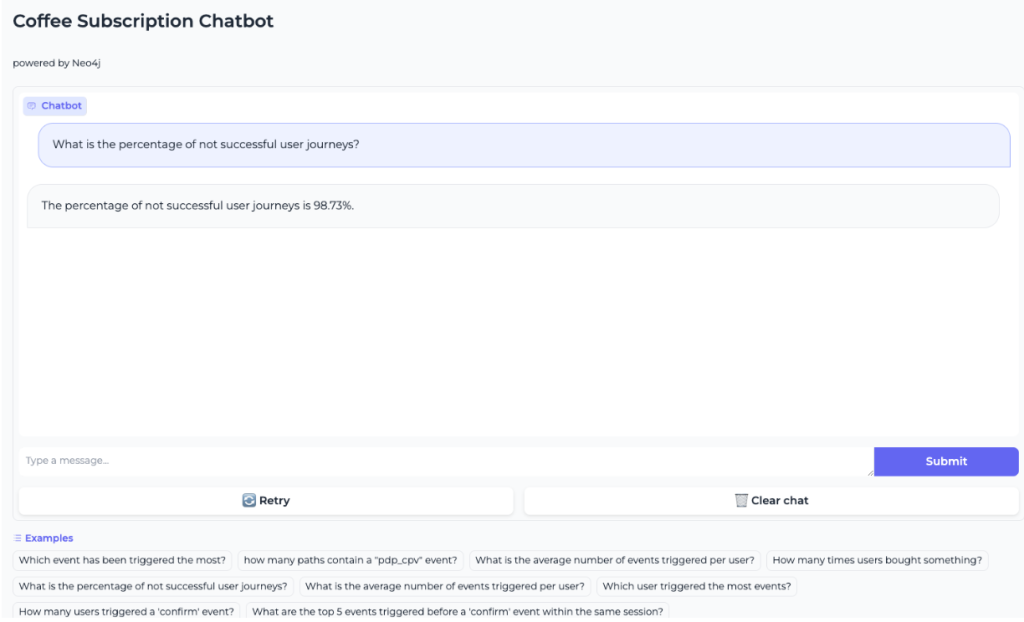Pick "How many times users bought something?" example
The width and height of the screenshot is (1024, 622).
[877, 560]
